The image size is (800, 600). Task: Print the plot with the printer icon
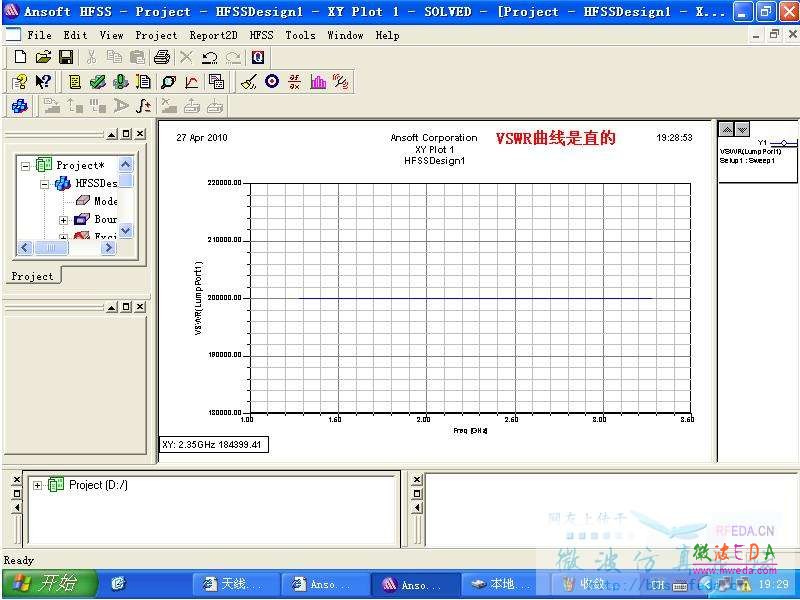(x=162, y=57)
